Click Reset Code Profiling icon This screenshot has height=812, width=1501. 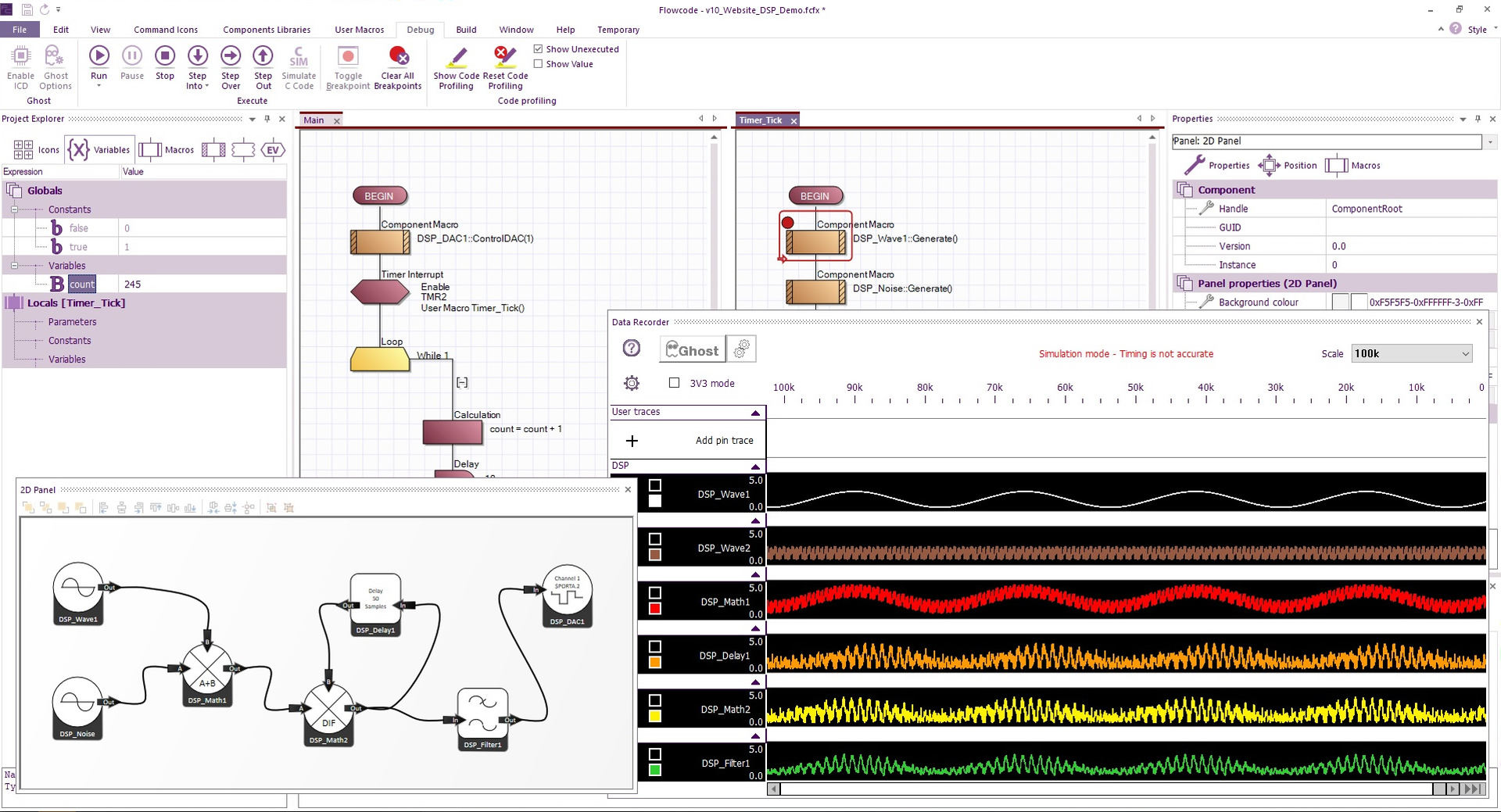(505, 56)
